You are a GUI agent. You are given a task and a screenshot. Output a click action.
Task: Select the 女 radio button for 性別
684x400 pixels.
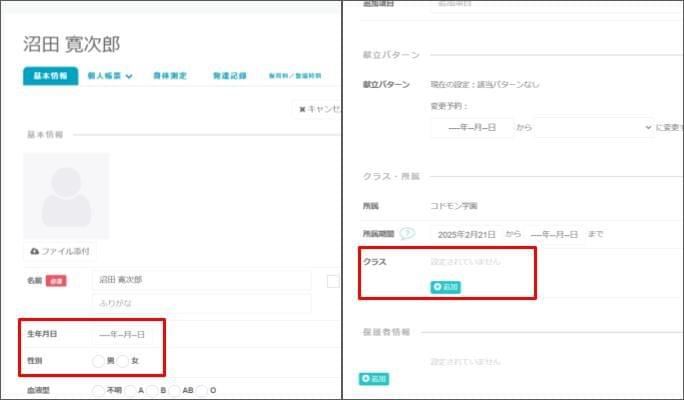click(123, 360)
